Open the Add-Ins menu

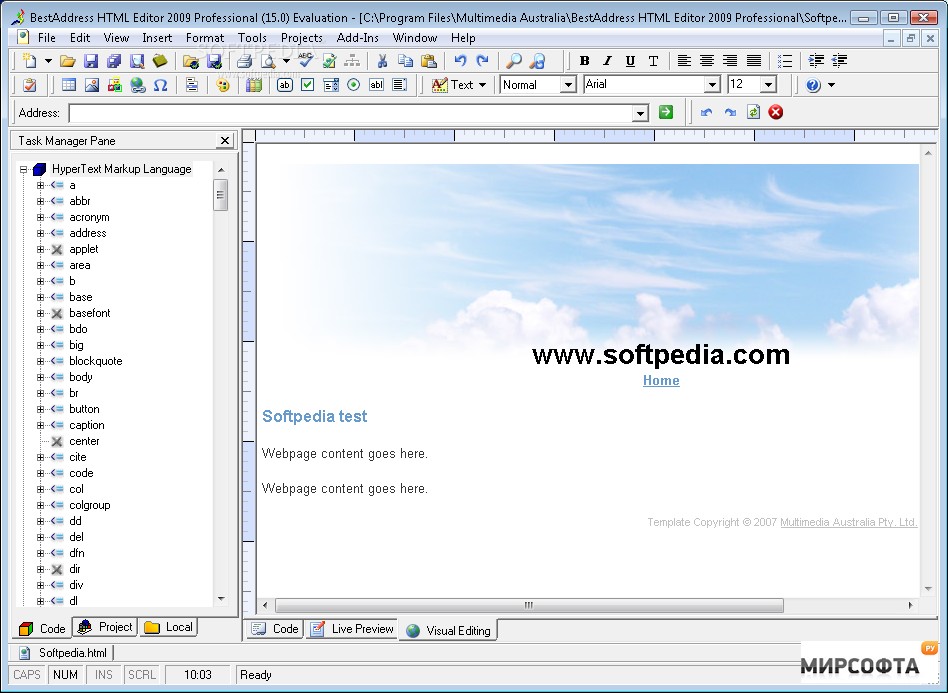[x=357, y=38]
